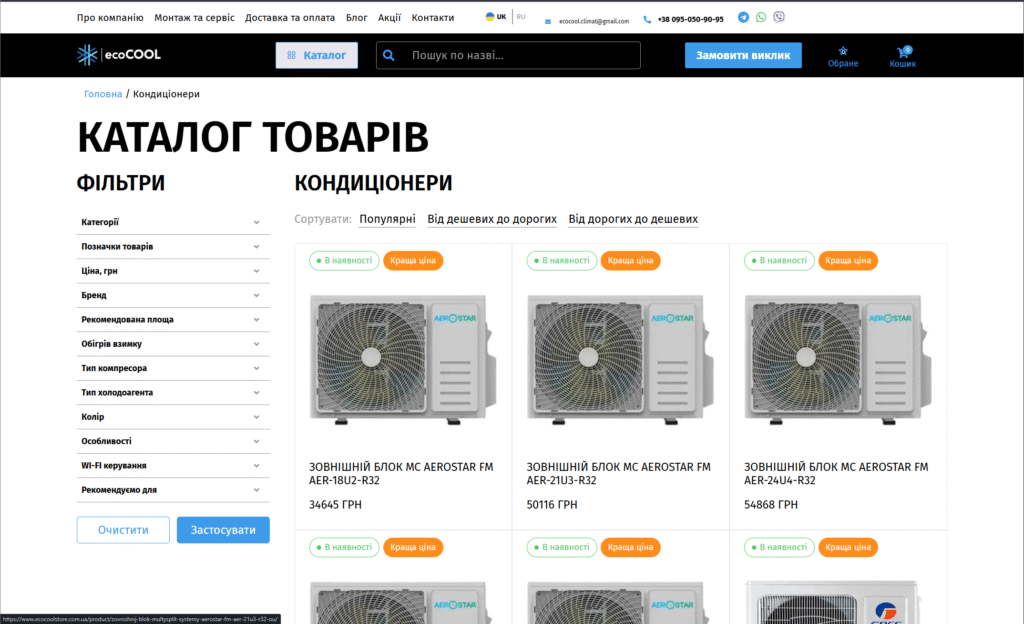Expand the Обігрів взимку filter
This screenshot has height=624, width=1024.
click(x=173, y=344)
